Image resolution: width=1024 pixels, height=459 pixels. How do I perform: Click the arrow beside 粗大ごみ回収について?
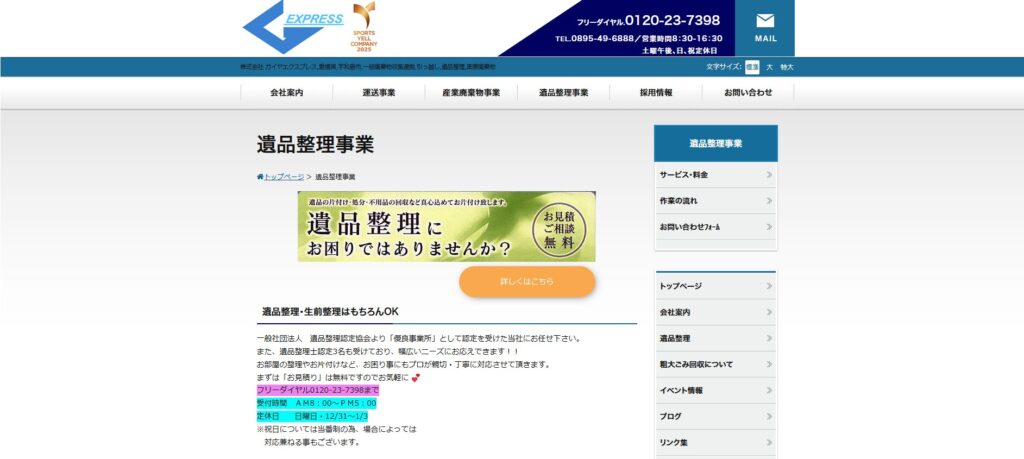click(x=769, y=364)
